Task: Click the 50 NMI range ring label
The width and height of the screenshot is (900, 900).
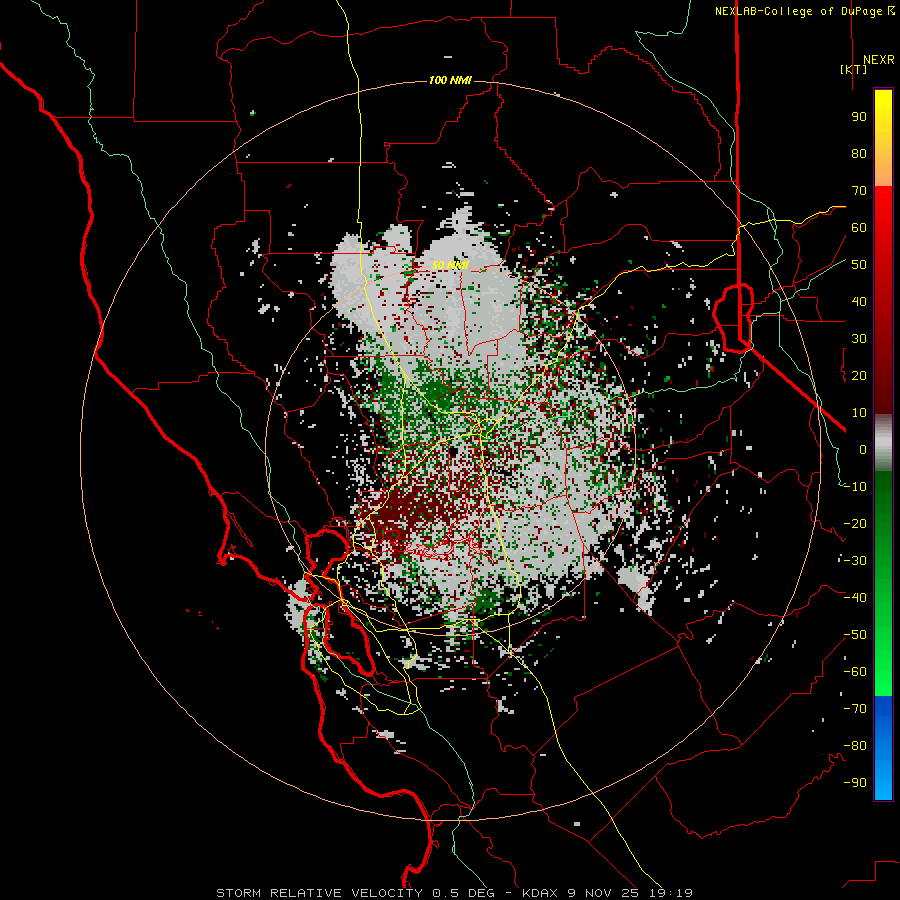Action: pos(450,265)
